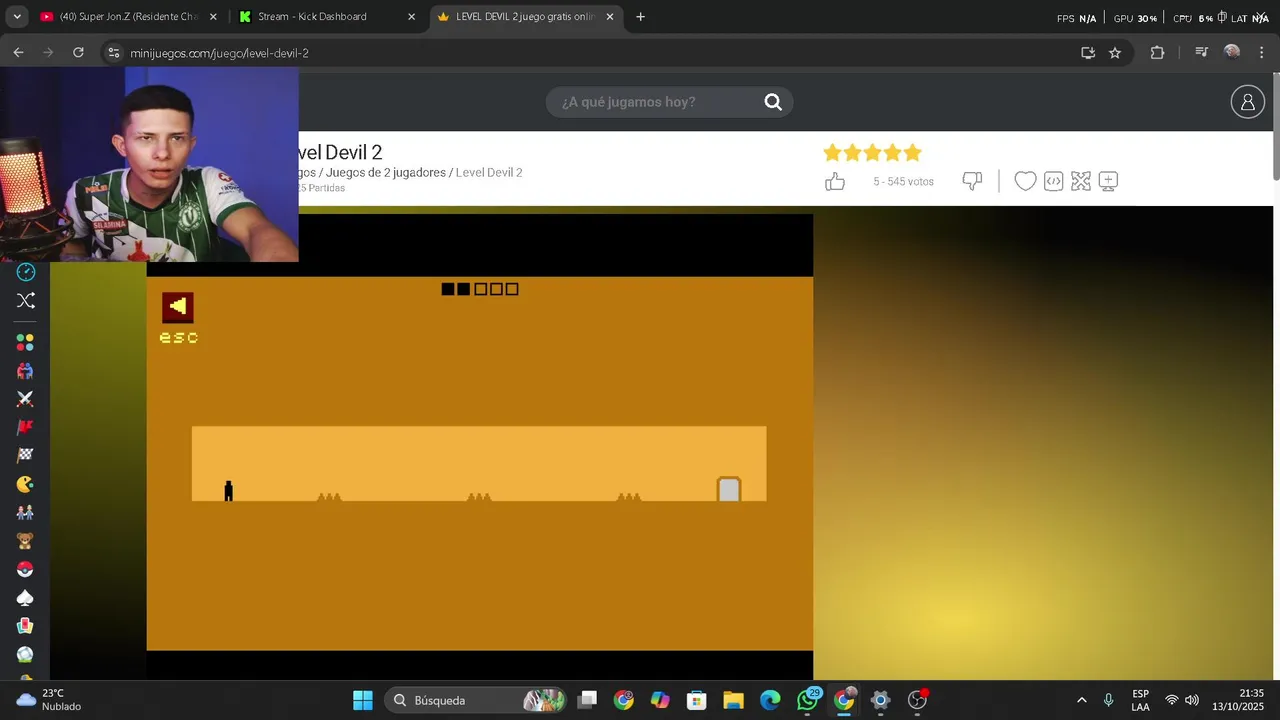The height and width of the screenshot is (720, 1280).
Task: Click the thumbs down dislike icon
Action: click(972, 181)
